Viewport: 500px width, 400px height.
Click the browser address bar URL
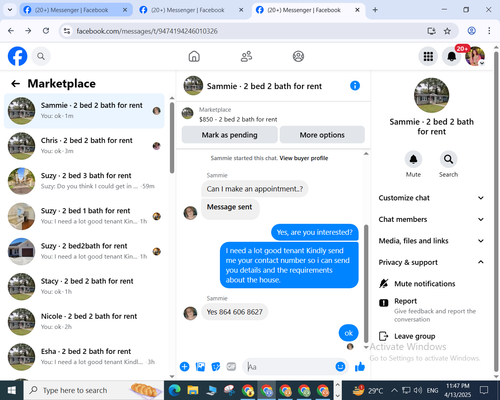[147, 31]
